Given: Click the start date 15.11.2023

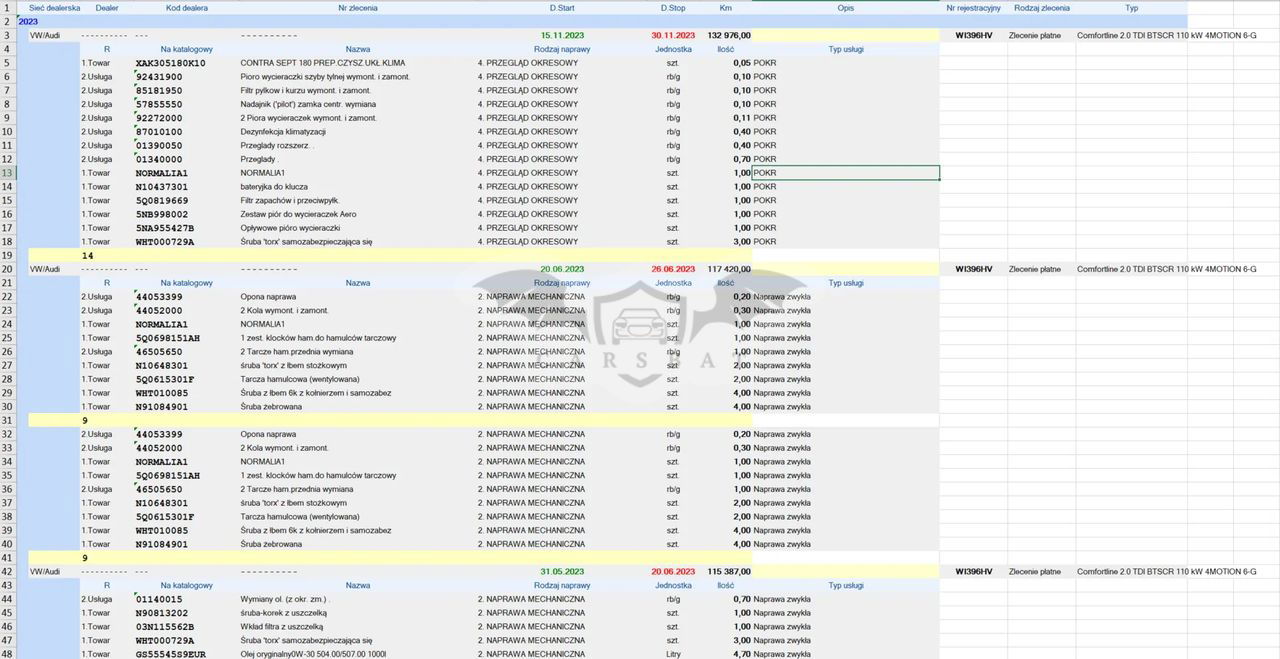Looking at the screenshot, I should (x=562, y=35).
